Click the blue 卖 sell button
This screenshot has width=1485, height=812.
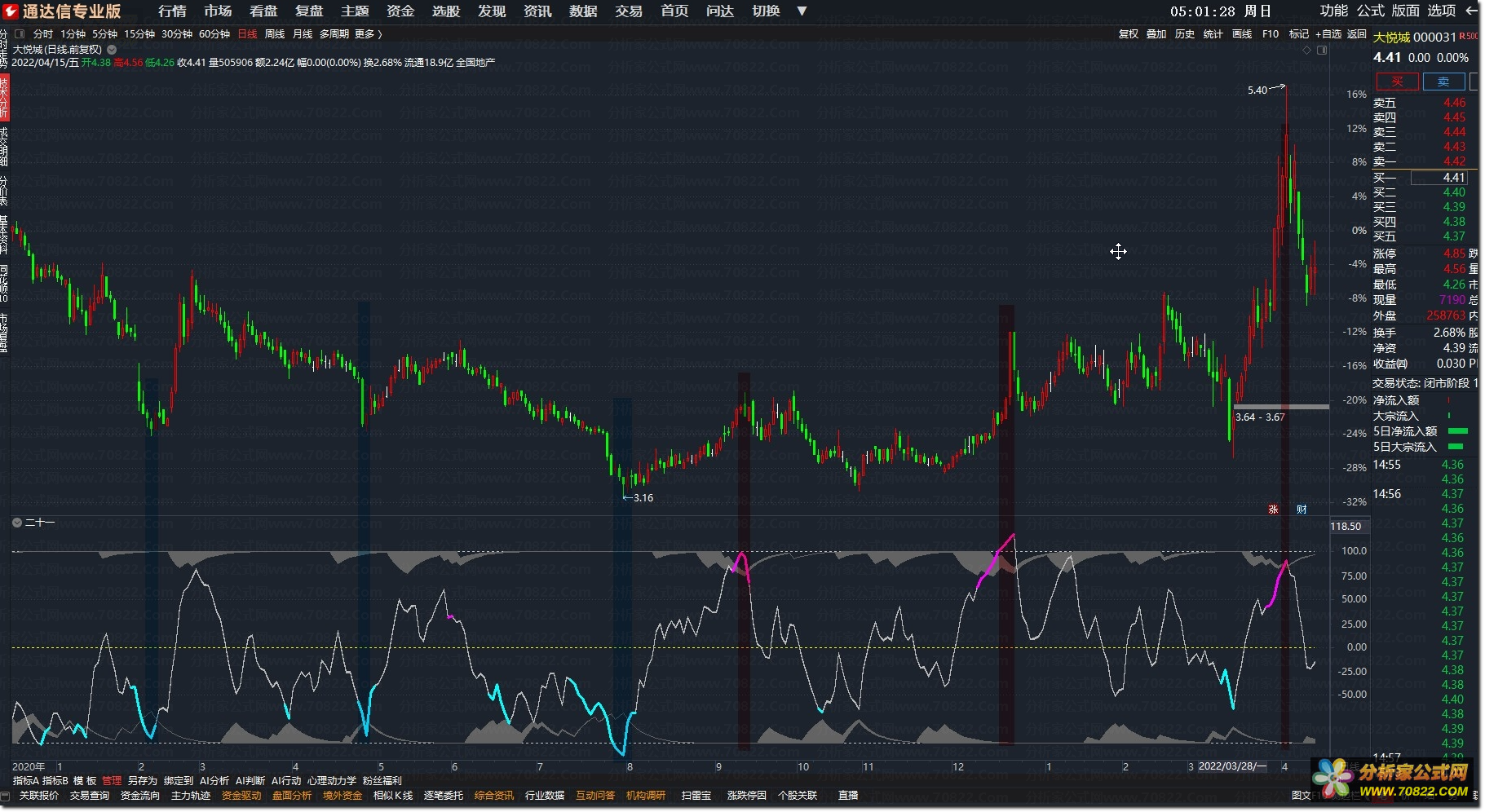click(x=1443, y=82)
